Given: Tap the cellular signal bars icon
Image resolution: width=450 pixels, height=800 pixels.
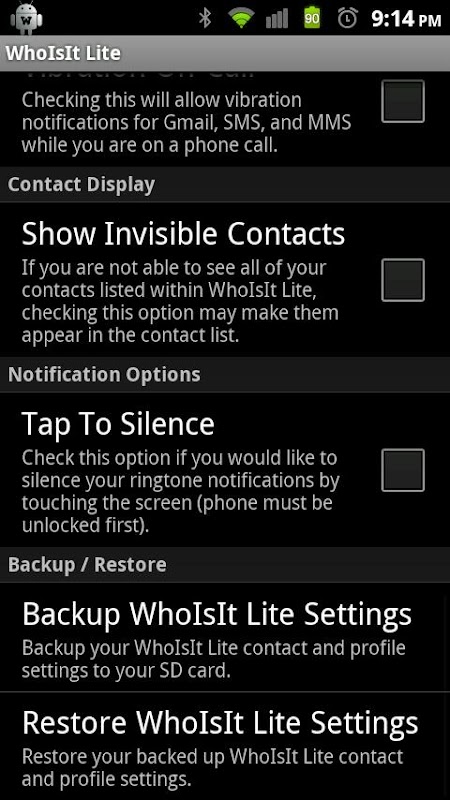Looking at the screenshot, I should [x=277, y=19].
